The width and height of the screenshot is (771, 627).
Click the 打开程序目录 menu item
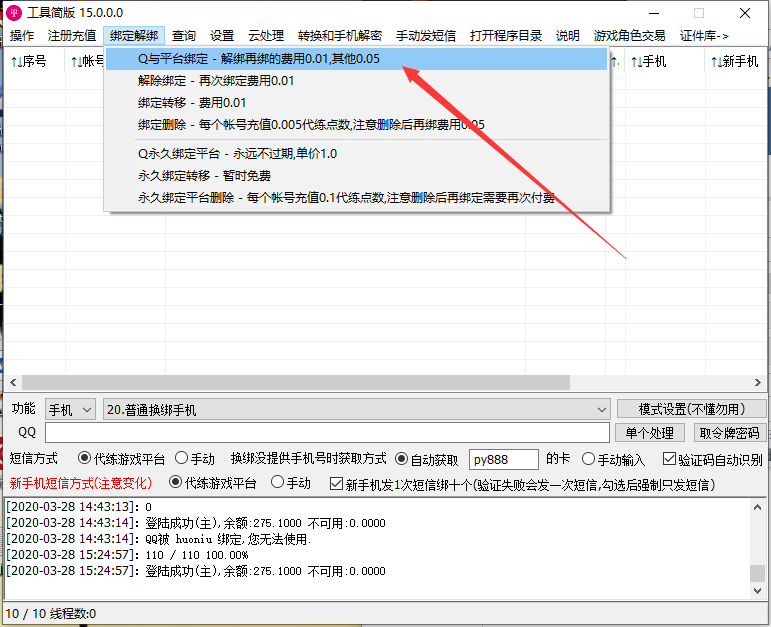[505, 35]
